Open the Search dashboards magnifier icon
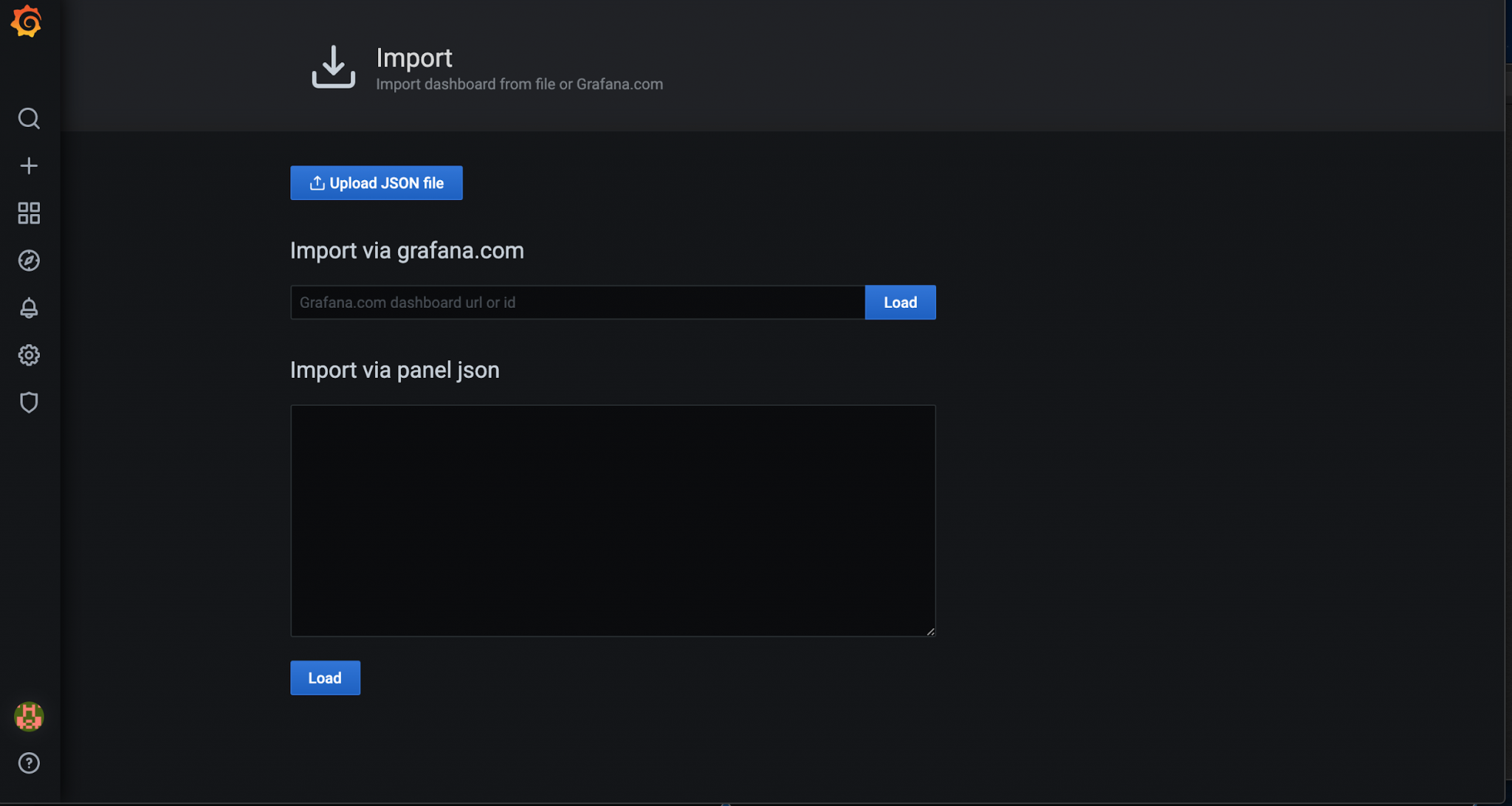Screen dimensions: 1512x806 coord(29,118)
